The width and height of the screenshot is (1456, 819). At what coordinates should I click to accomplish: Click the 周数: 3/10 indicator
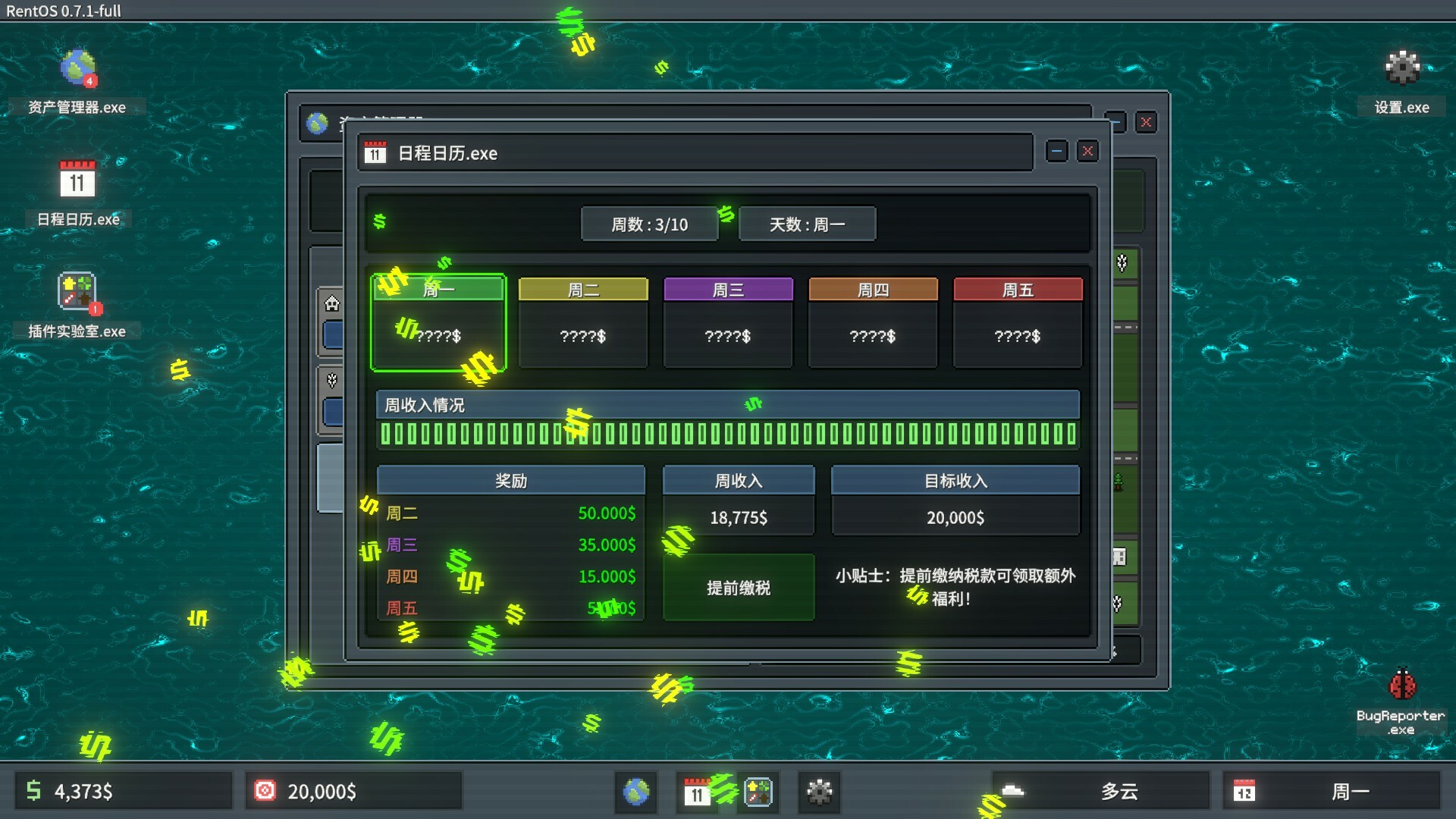point(649,224)
